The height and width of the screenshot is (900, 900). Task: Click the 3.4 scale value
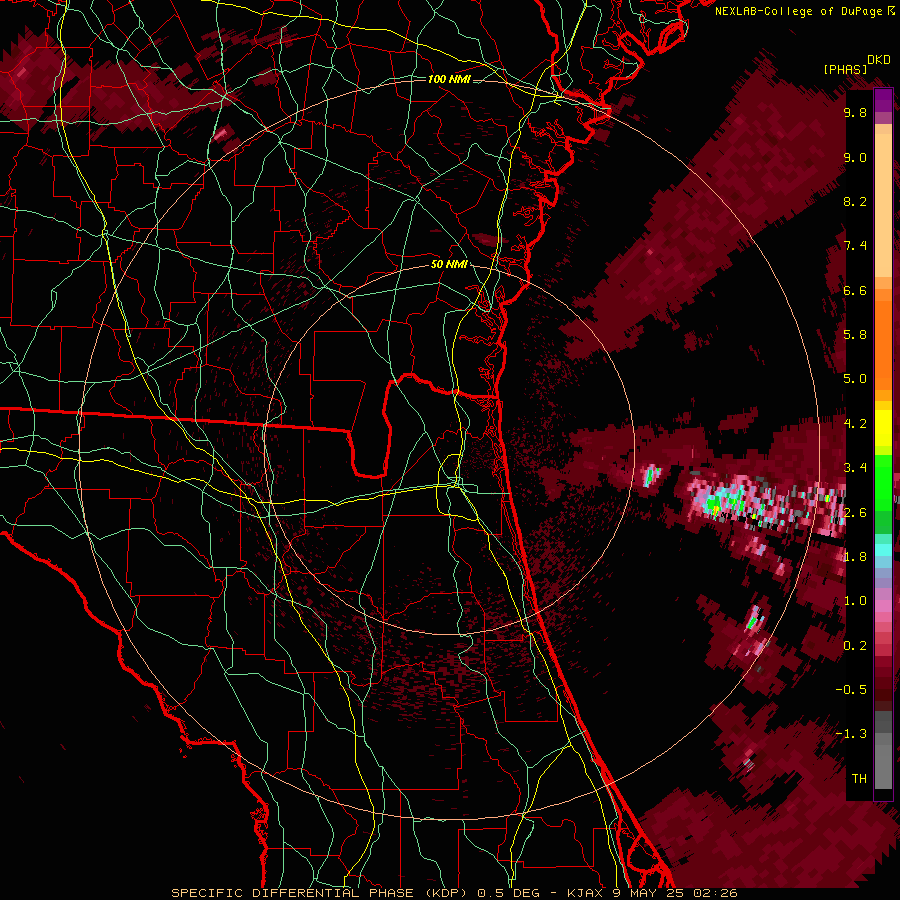855,468
